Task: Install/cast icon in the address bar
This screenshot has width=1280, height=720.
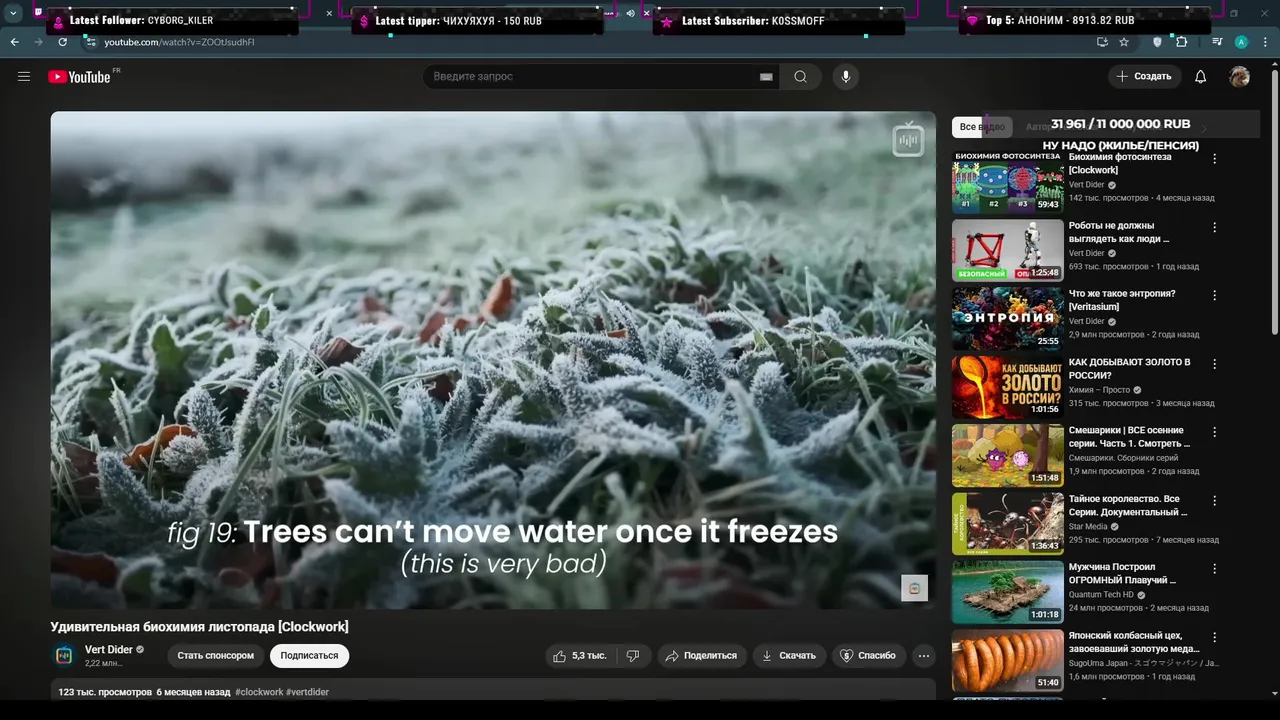Action: [x=1102, y=42]
